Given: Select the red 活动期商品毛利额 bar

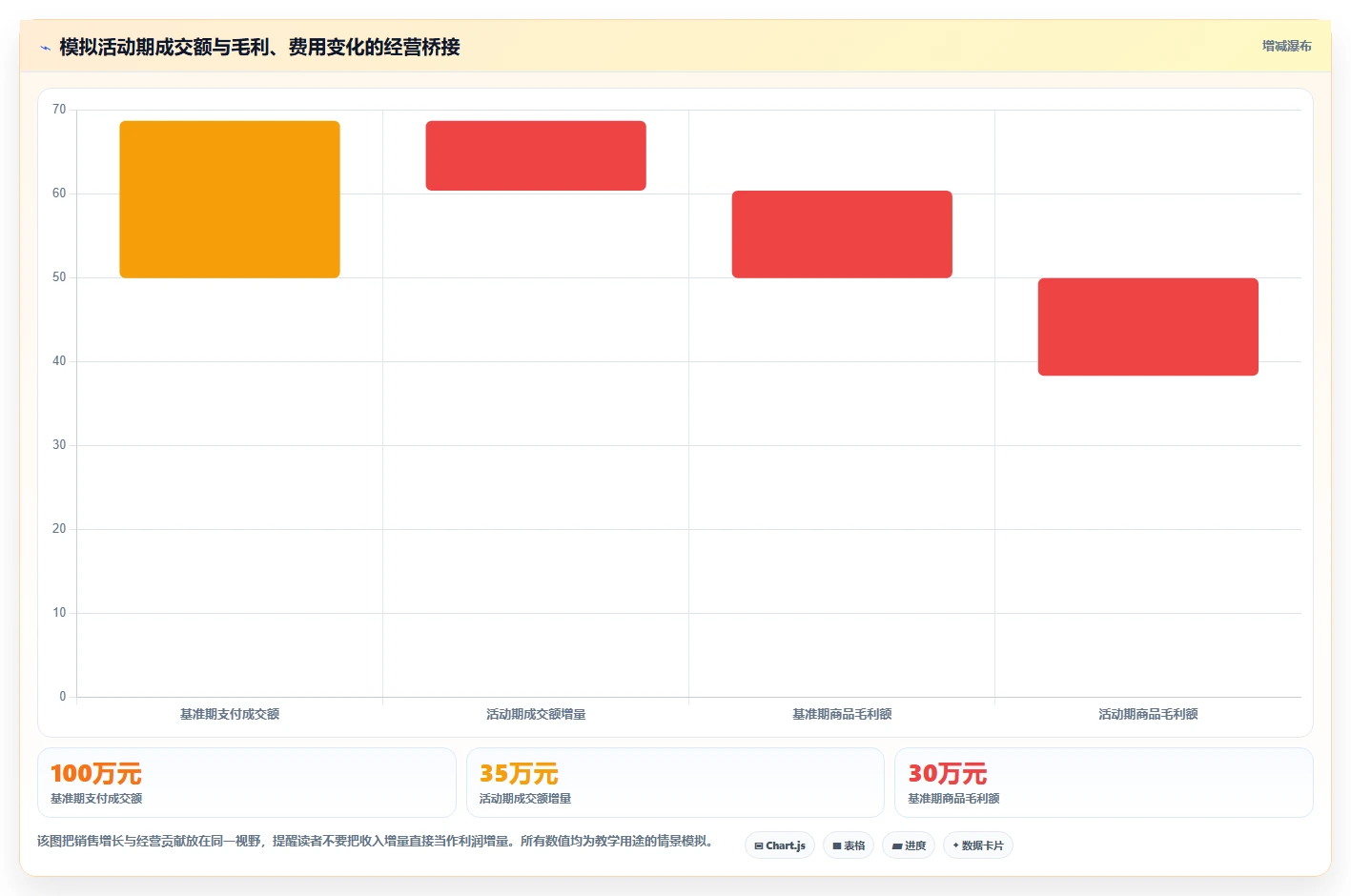Looking at the screenshot, I should tap(1148, 327).
